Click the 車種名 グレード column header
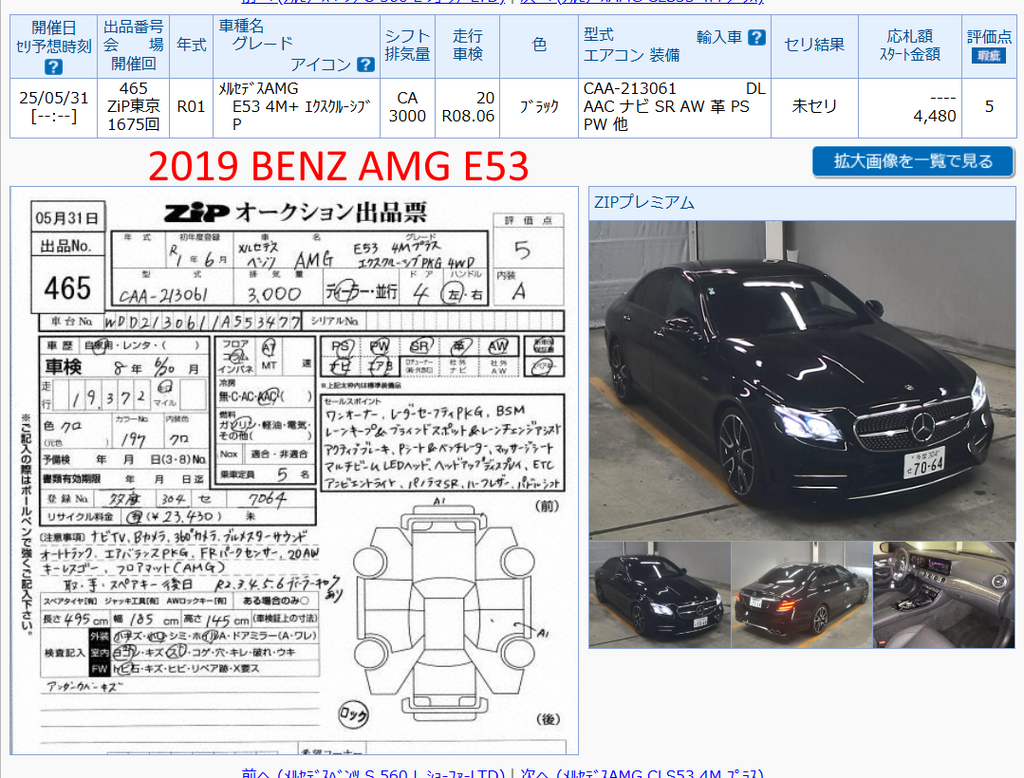Image resolution: width=1024 pixels, height=778 pixels. point(296,46)
